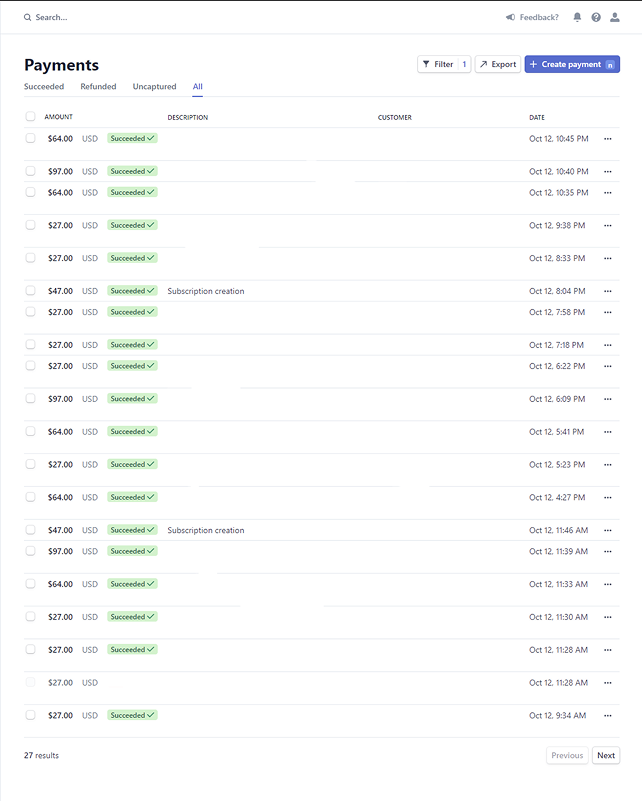
Task: Switch to the Succeeded tab
Action: [x=44, y=86]
